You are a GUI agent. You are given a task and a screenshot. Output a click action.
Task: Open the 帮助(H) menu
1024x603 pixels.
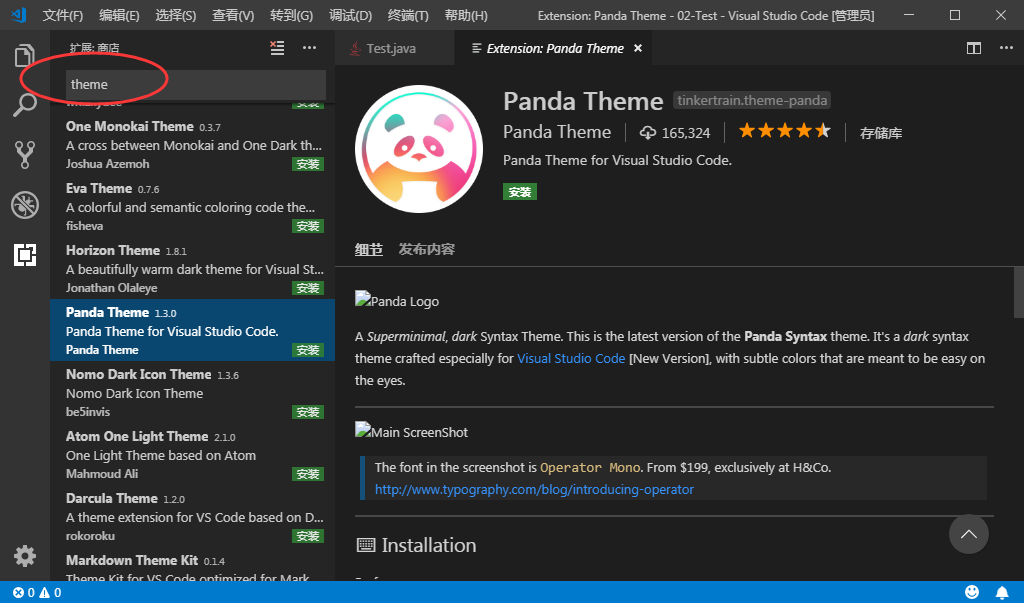point(466,16)
